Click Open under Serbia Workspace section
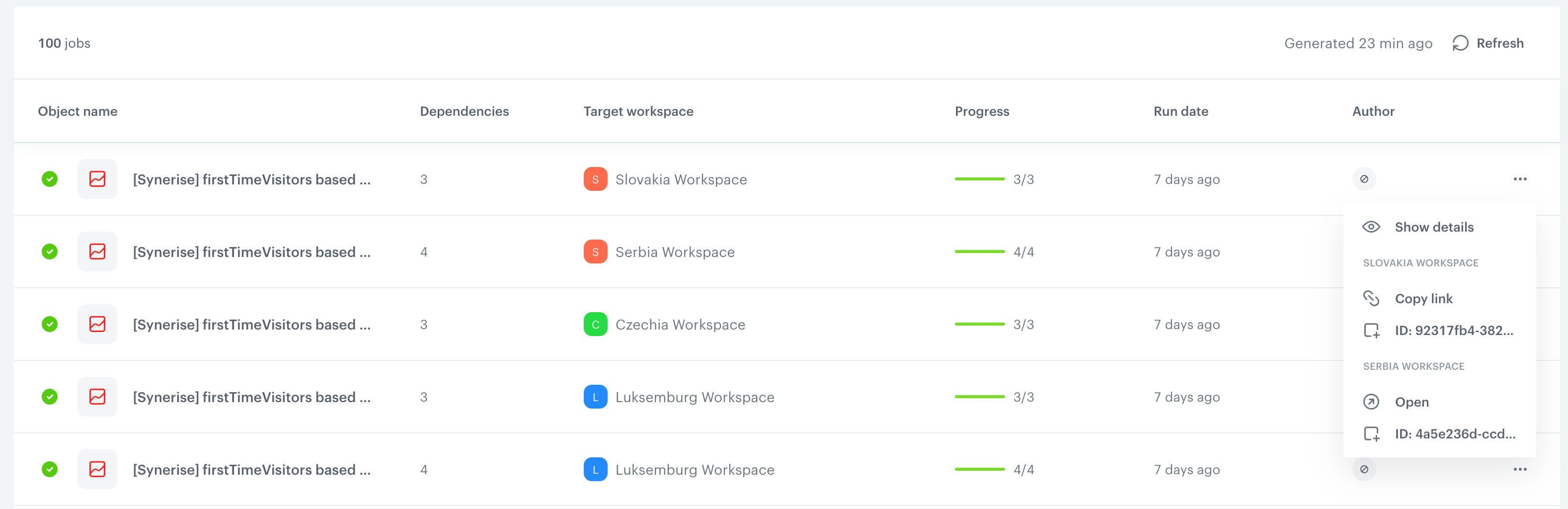The image size is (1568, 509). tap(1411, 402)
